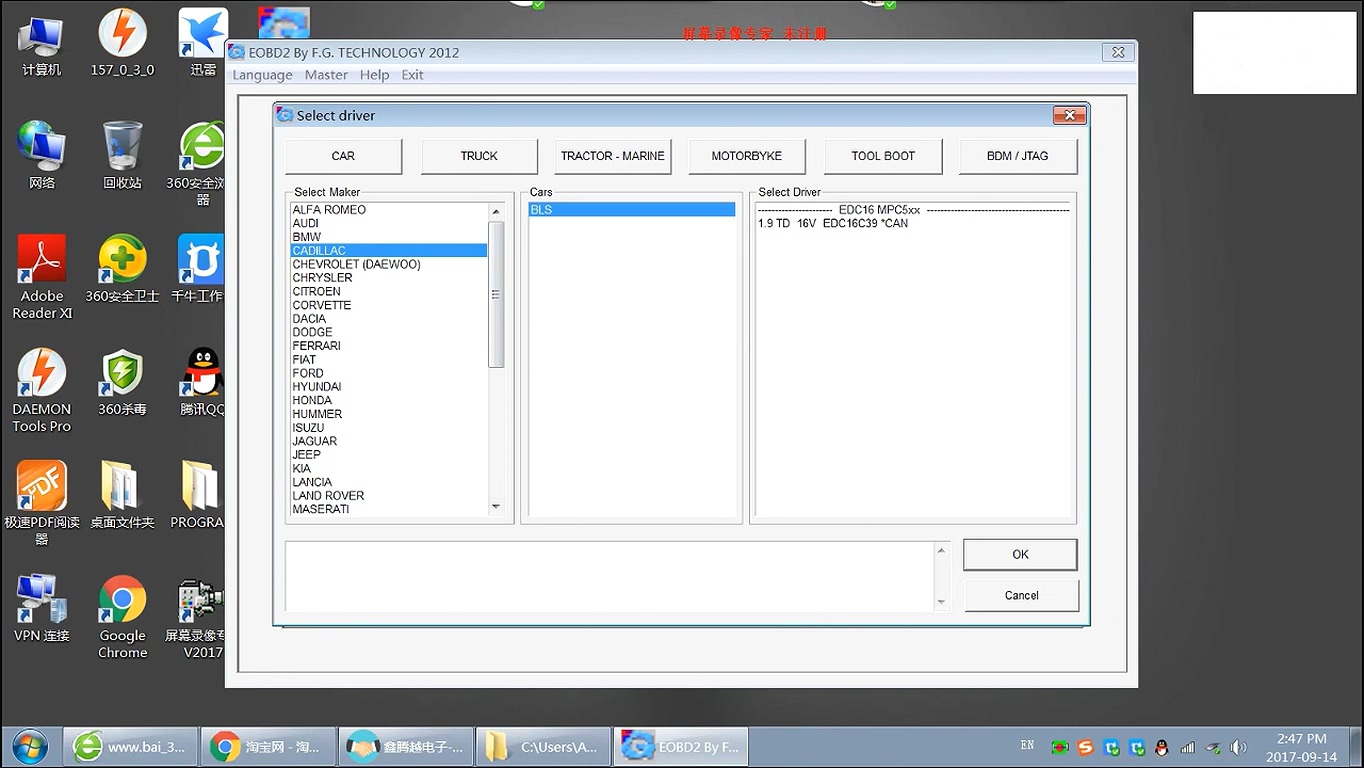
Task: Open the 360杀毒 antivirus shortcut
Action: [123, 383]
